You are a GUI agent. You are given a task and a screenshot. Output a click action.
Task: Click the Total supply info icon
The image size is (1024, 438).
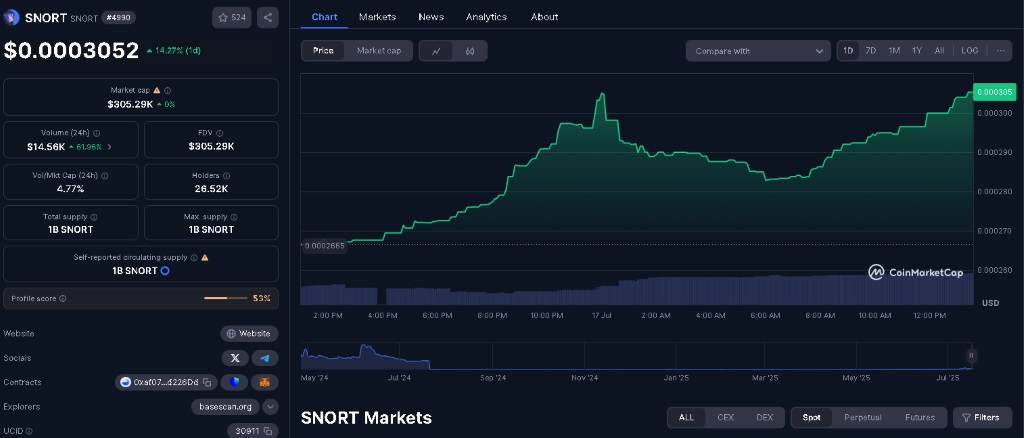93,217
